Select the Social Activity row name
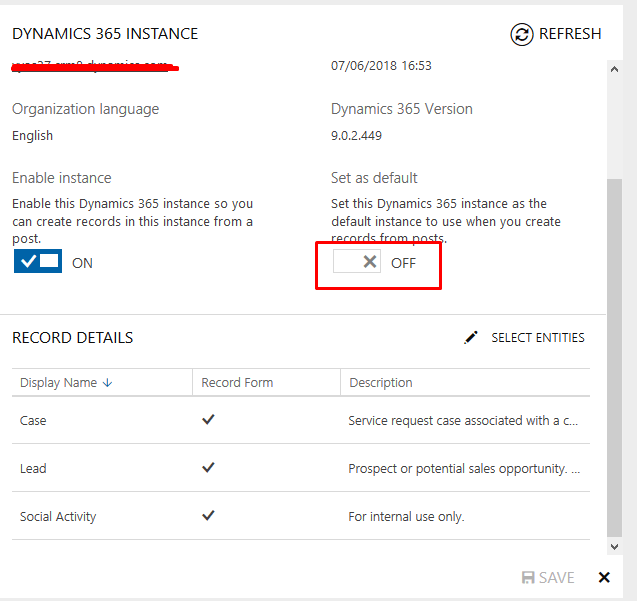 58,516
